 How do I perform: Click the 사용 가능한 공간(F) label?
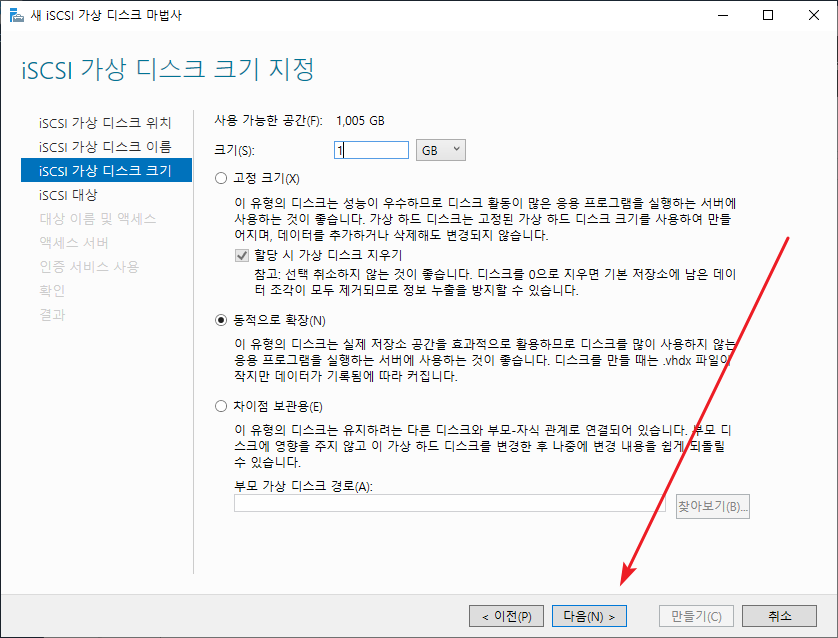tap(268, 121)
